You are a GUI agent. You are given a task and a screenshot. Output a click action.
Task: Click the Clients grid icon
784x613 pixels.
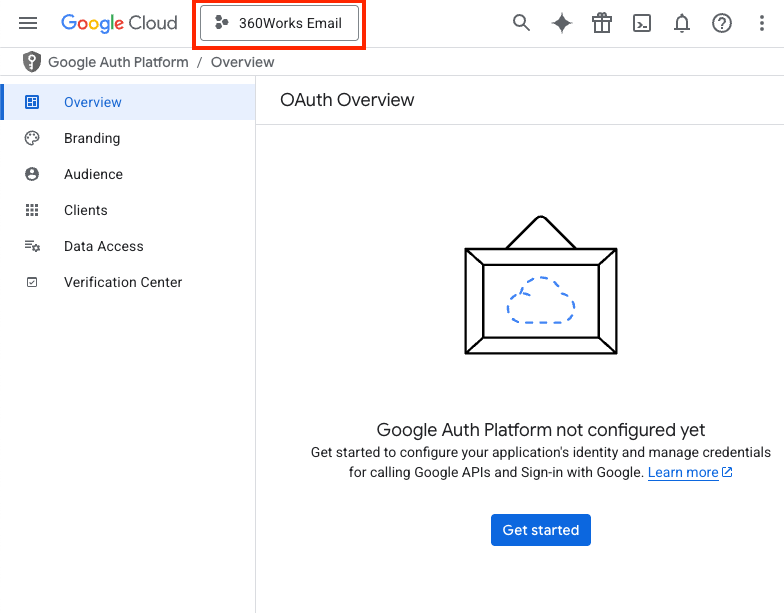pos(32,210)
